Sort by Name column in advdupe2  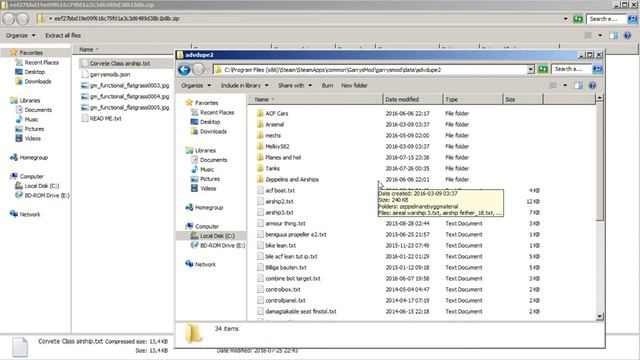(315, 99)
